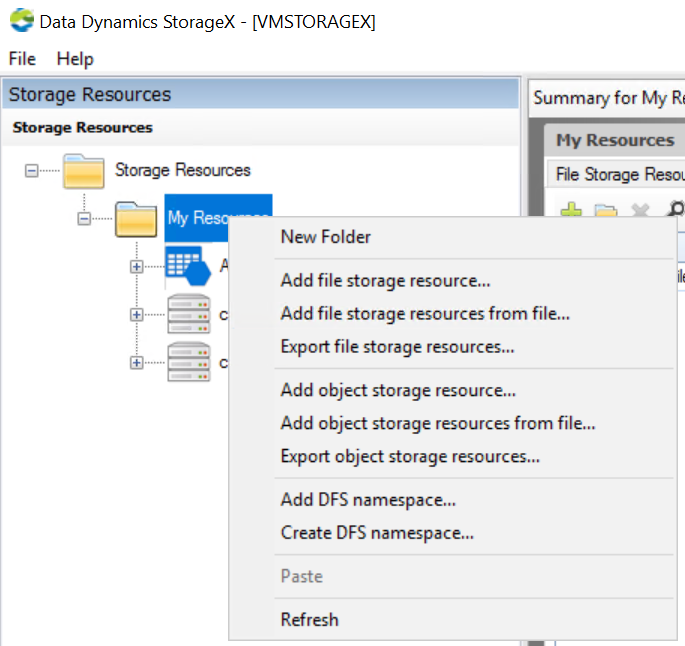Select the highlighted My Resources tree item
685x646 pixels.
point(218,218)
